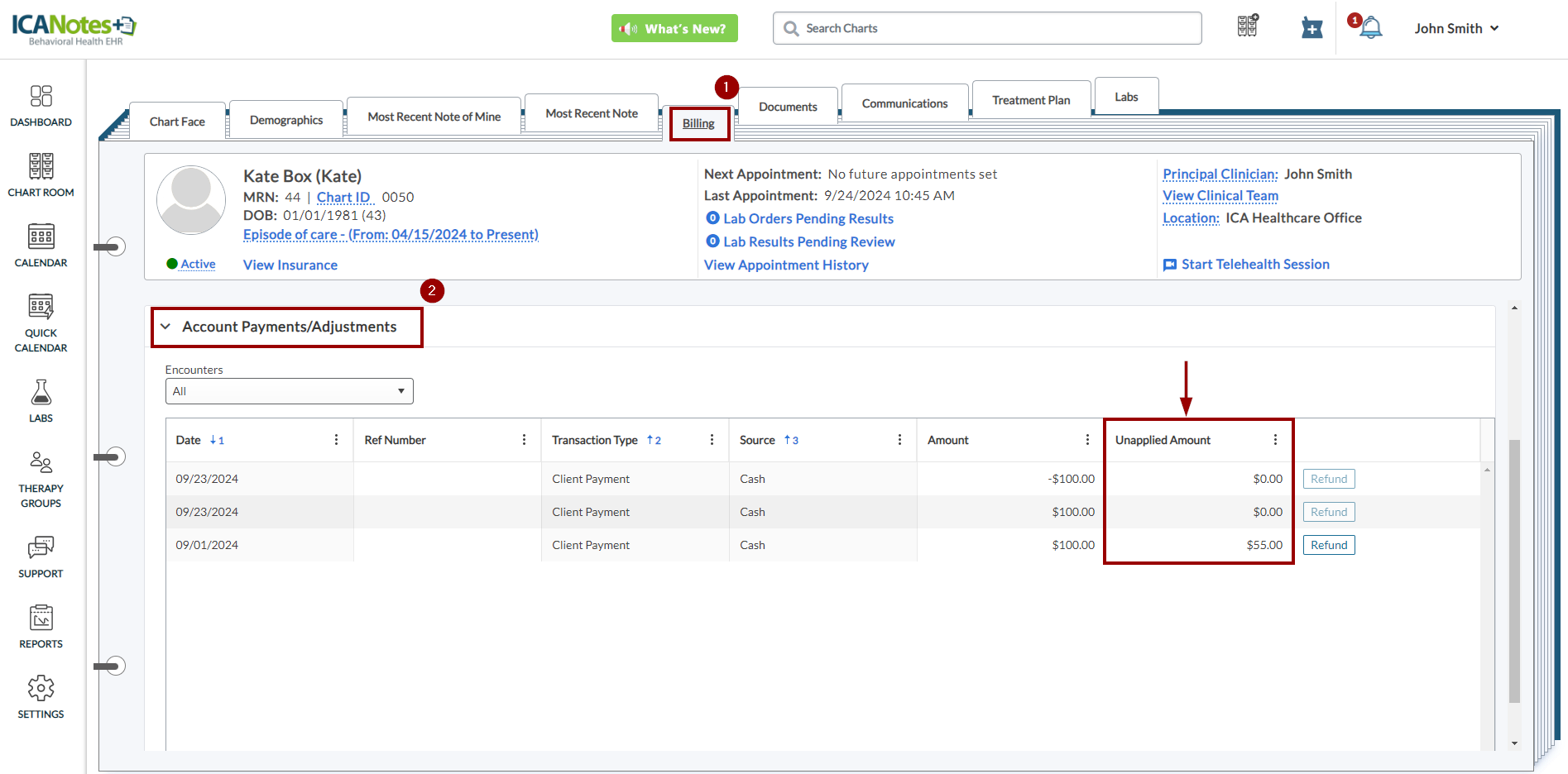The image size is (1568, 774).
Task: Switch to the Demographics tab
Action: pyautogui.click(x=286, y=120)
